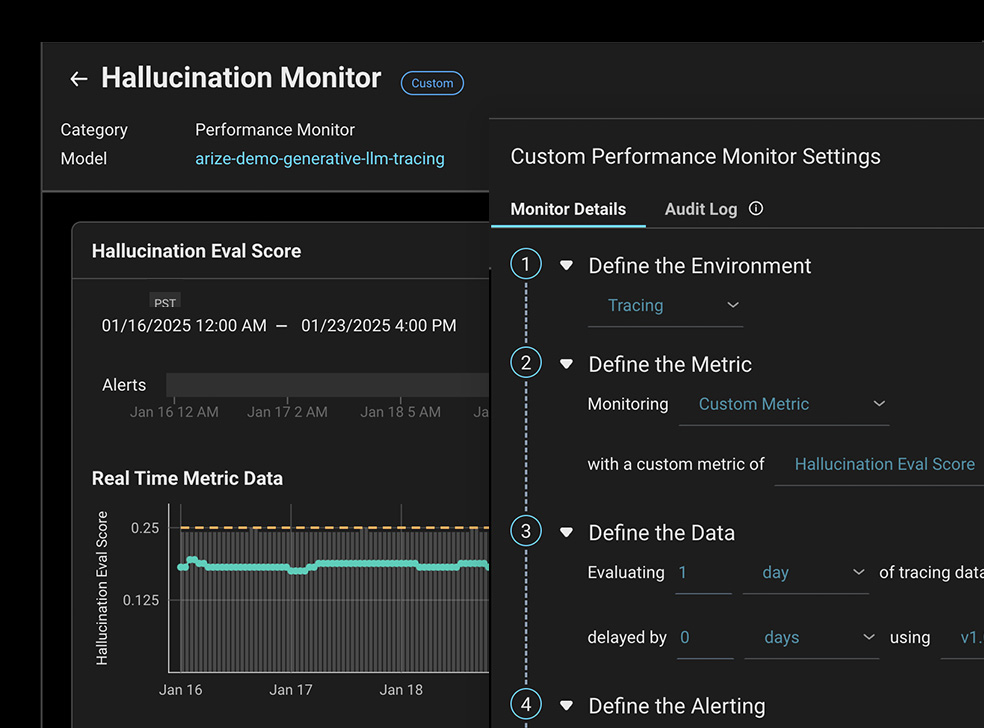This screenshot has width=984, height=728.
Task: Click the back arrow beside Hallucination Monitor
Action: [x=79, y=79]
